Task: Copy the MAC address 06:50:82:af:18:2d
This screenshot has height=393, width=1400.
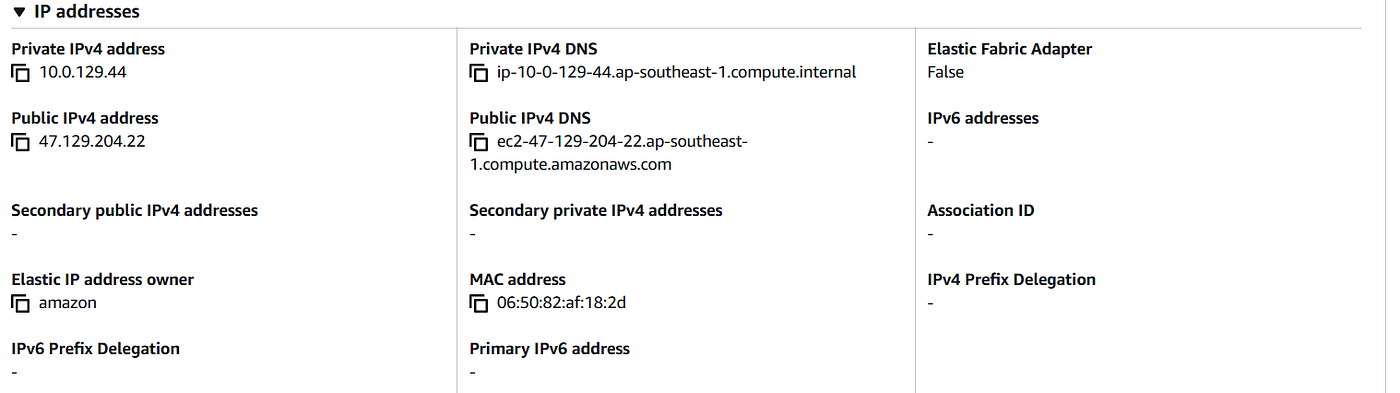Action: [478, 303]
